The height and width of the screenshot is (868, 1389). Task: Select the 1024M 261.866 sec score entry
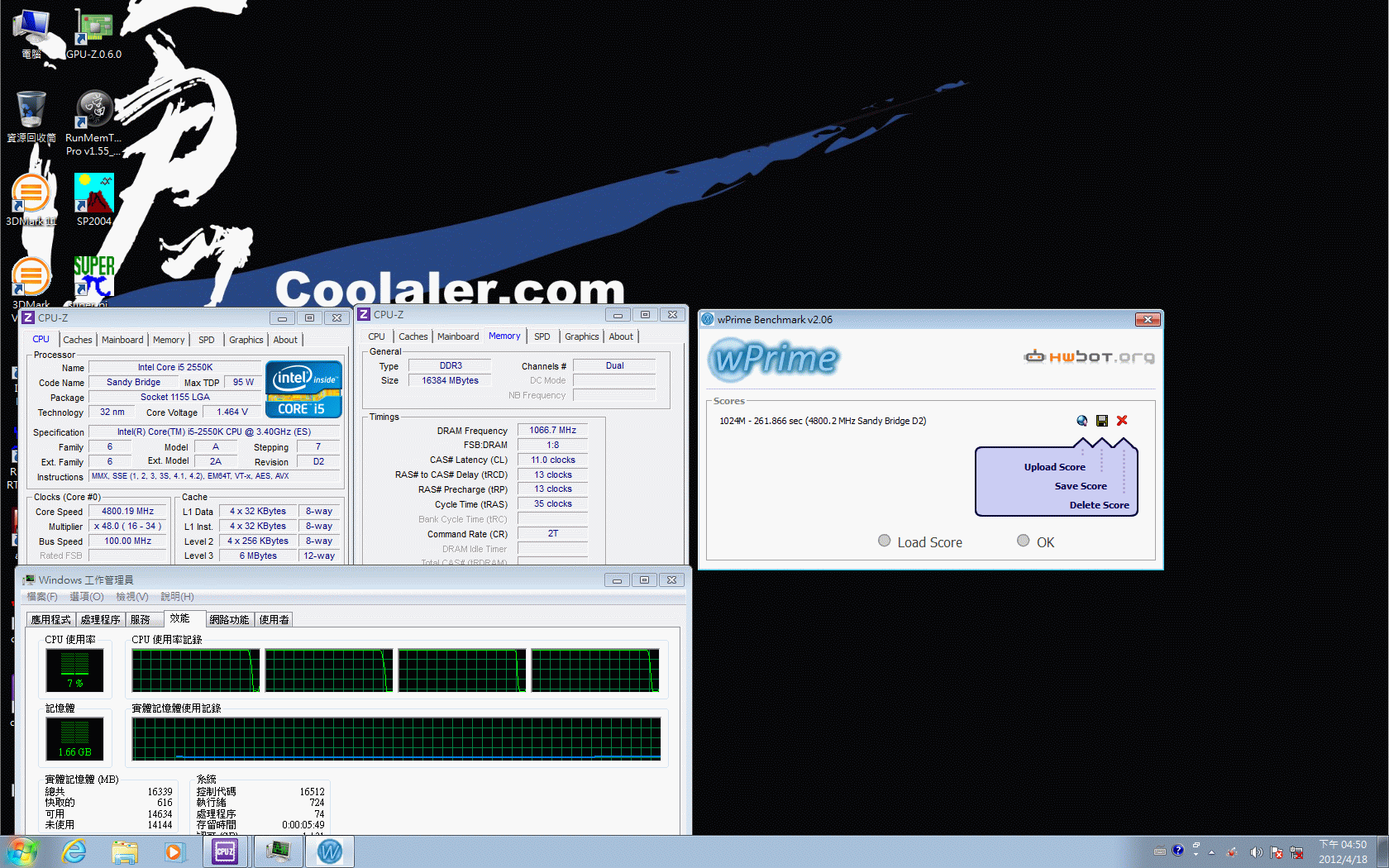pos(823,421)
